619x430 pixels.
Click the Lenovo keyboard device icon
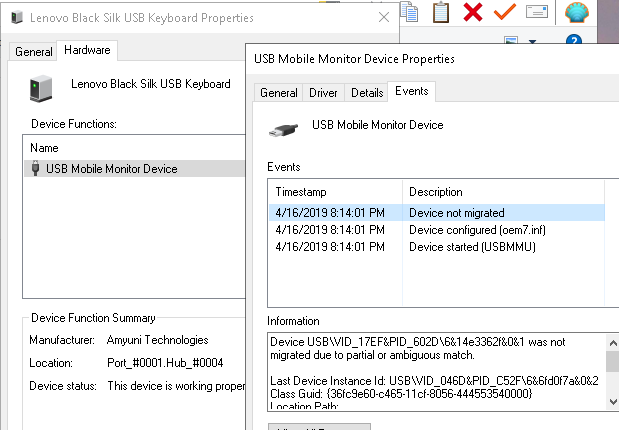click(x=41, y=88)
